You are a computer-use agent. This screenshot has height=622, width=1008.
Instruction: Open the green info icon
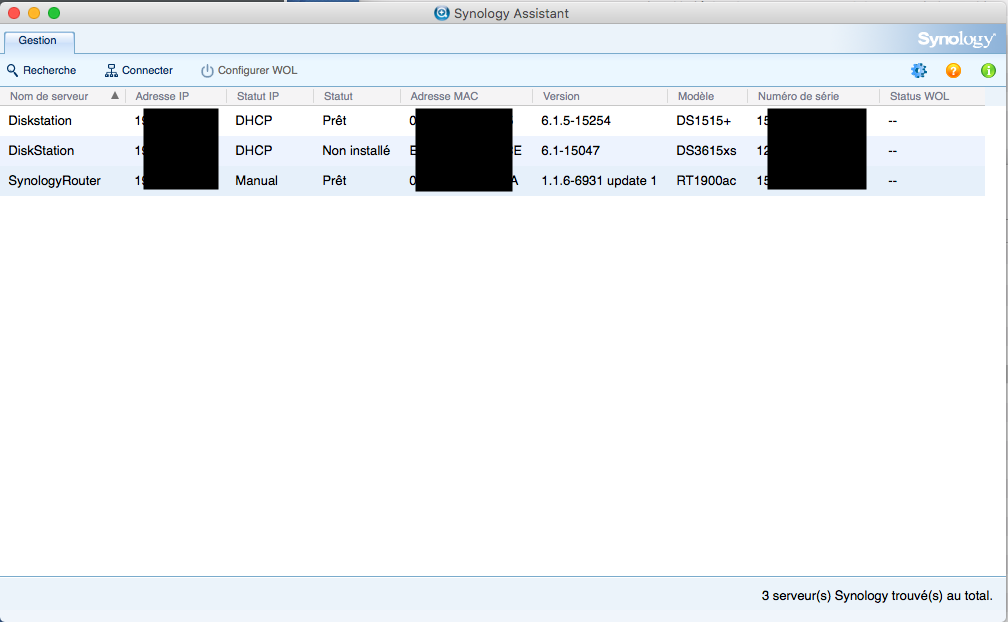pos(988,70)
